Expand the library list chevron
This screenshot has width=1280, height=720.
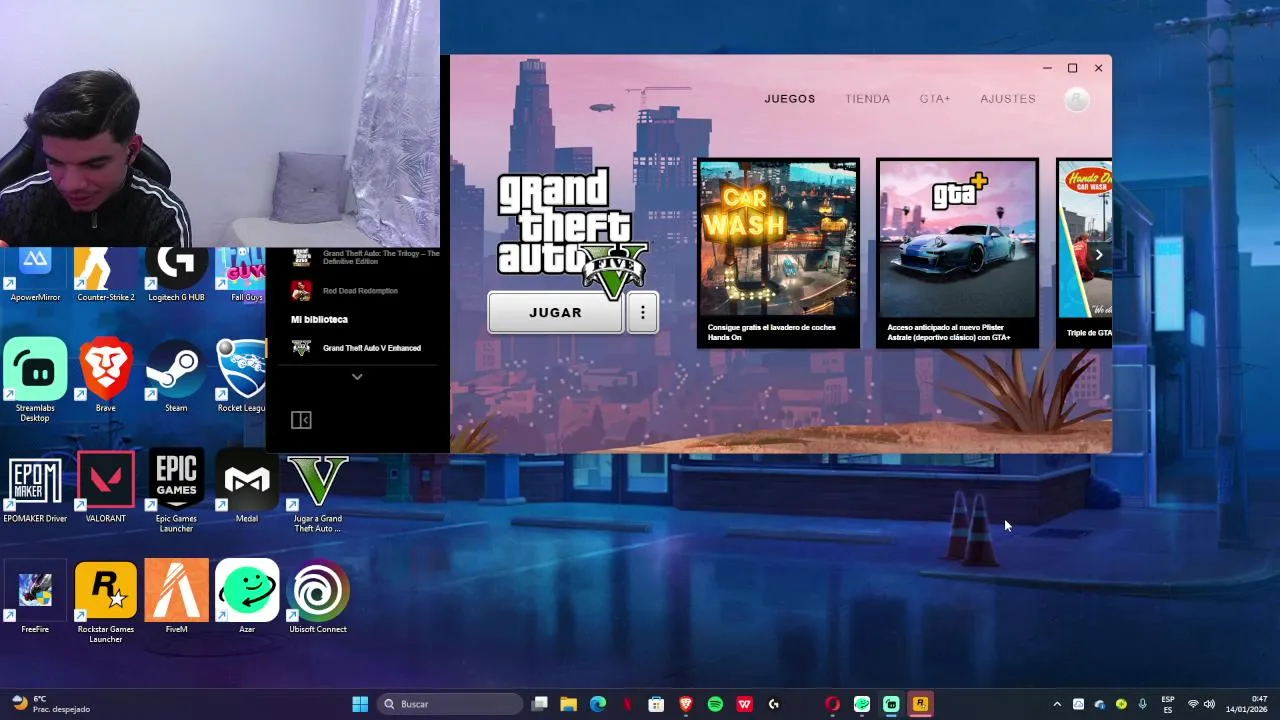click(x=357, y=377)
